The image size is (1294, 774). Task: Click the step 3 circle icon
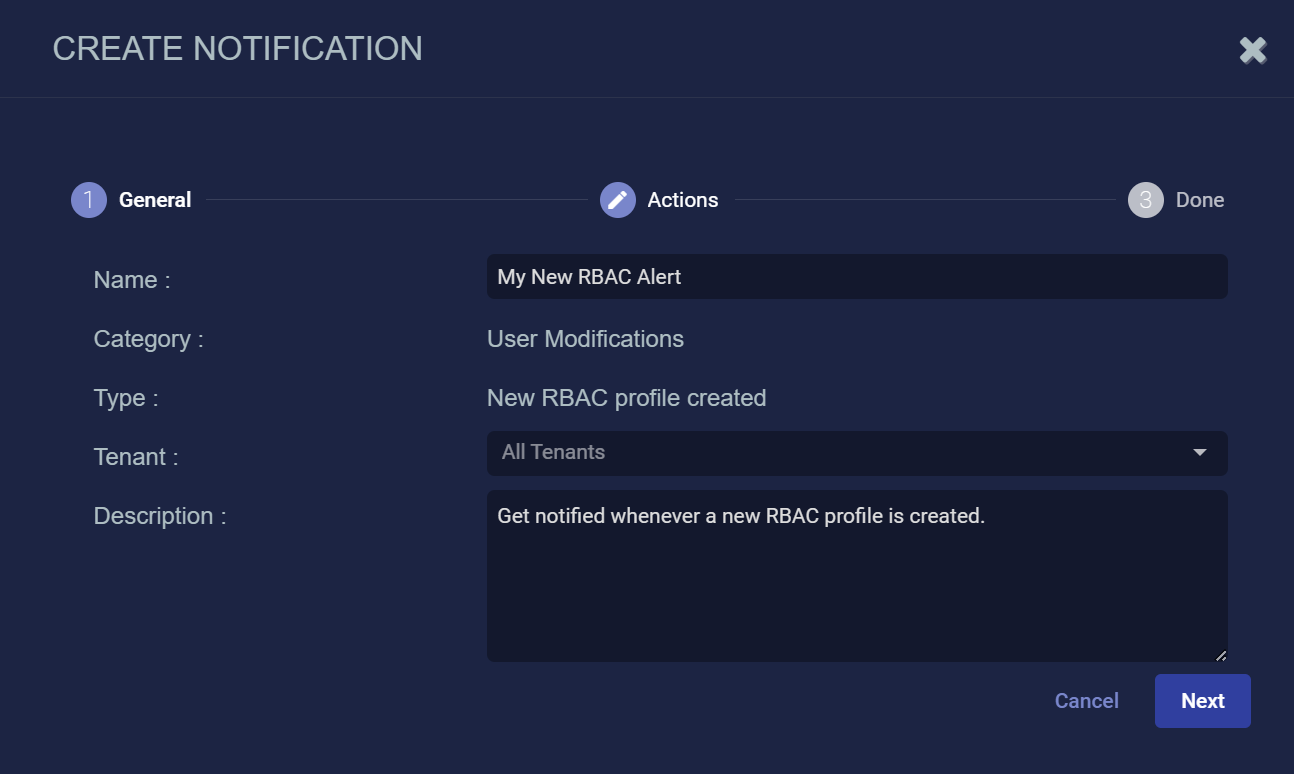coord(1145,200)
